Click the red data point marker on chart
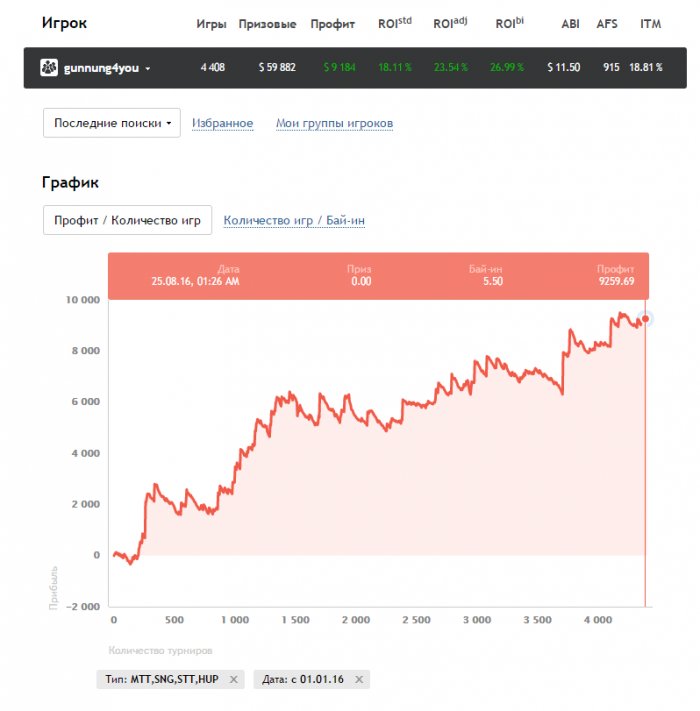 coord(645,319)
